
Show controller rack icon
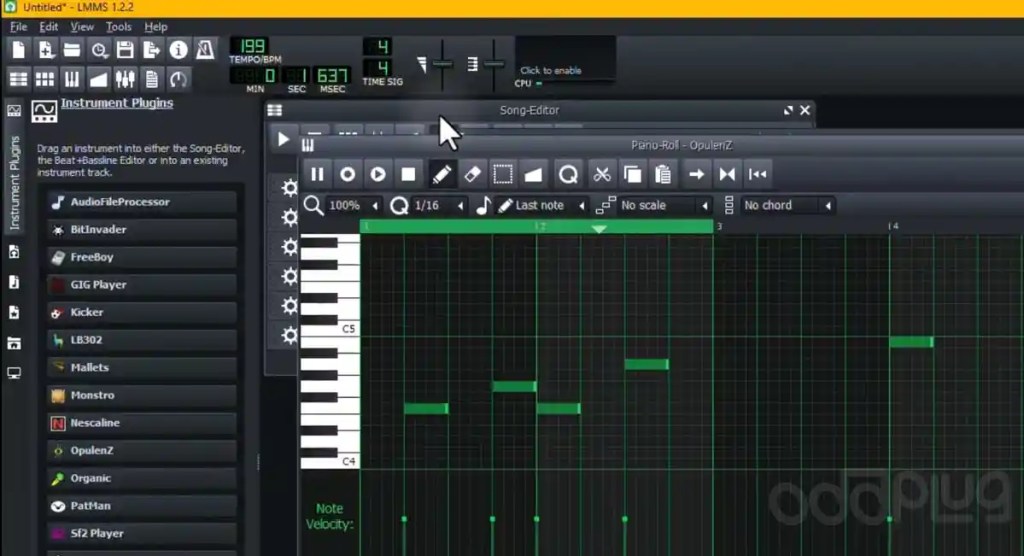[x=178, y=80]
